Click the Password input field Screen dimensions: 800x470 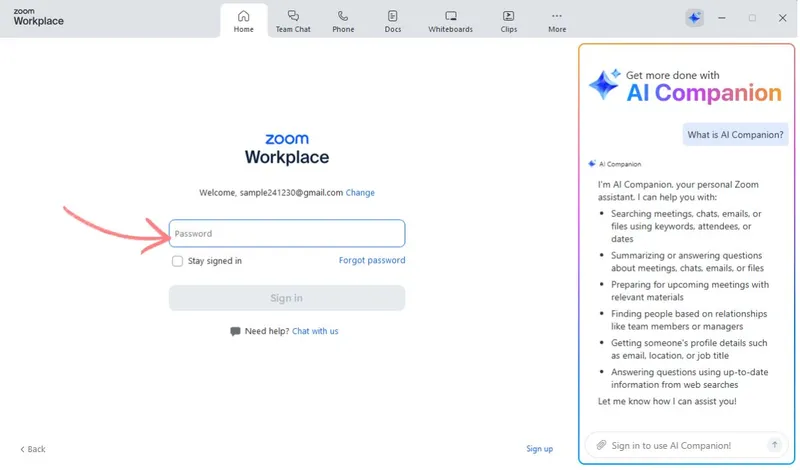pyautogui.click(x=287, y=234)
